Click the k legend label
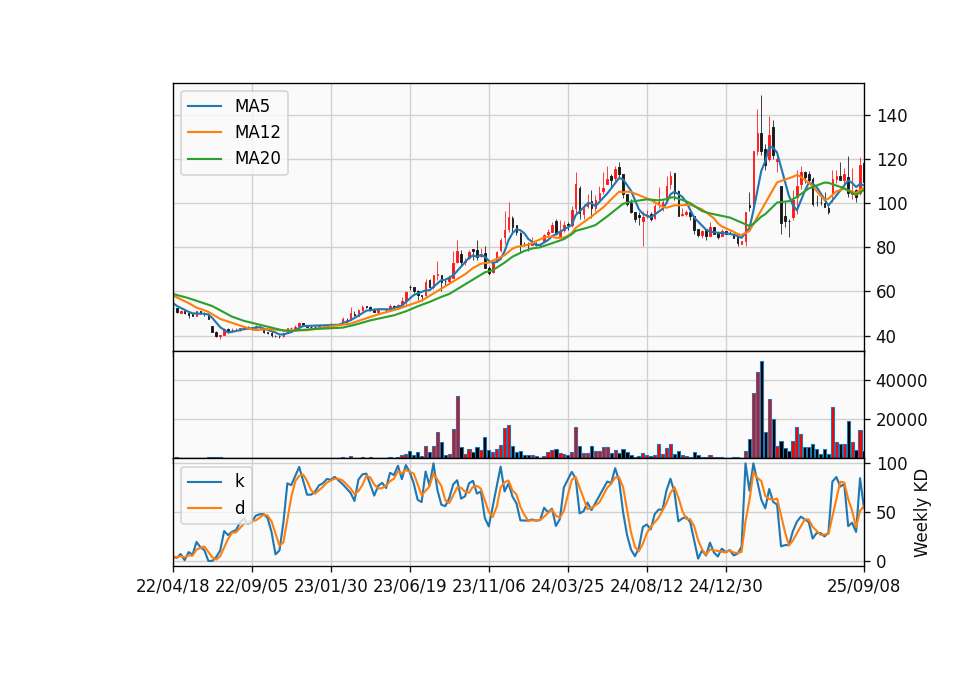 pyautogui.click(x=239, y=481)
